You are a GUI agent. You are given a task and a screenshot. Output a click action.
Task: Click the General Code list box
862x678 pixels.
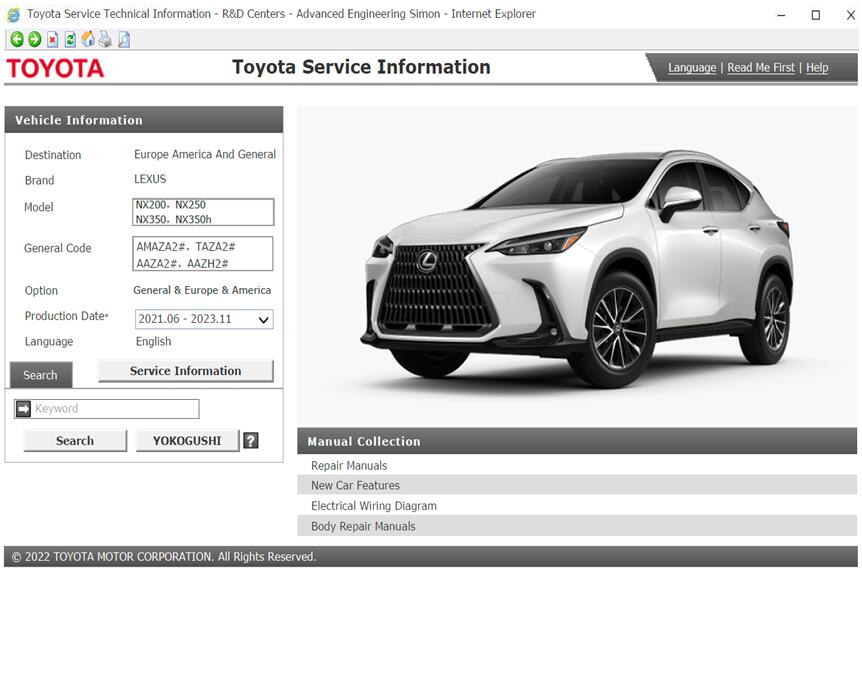(x=202, y=253)
